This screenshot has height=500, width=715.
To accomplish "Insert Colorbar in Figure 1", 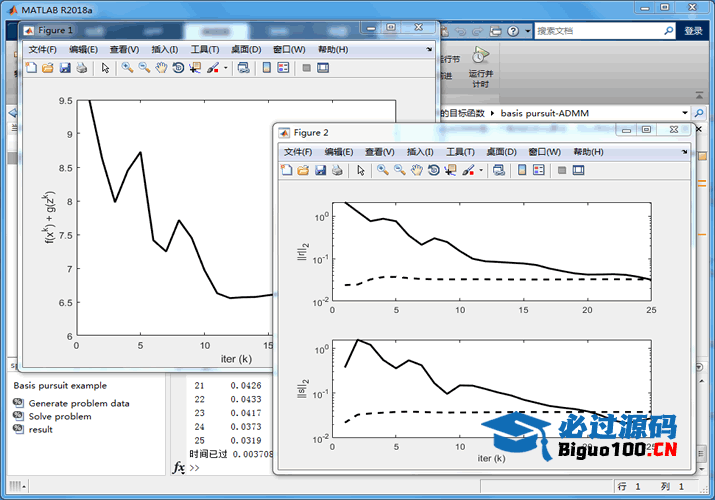I will pyautogui.click(x=267, y=68).
